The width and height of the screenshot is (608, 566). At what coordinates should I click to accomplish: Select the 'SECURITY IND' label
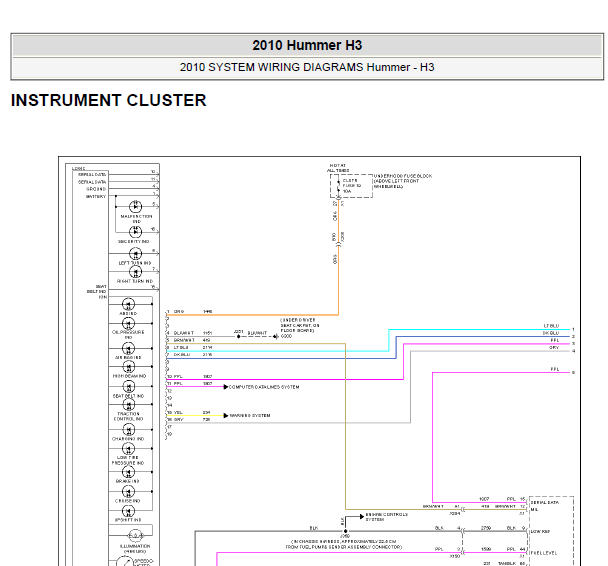[133, 242]
